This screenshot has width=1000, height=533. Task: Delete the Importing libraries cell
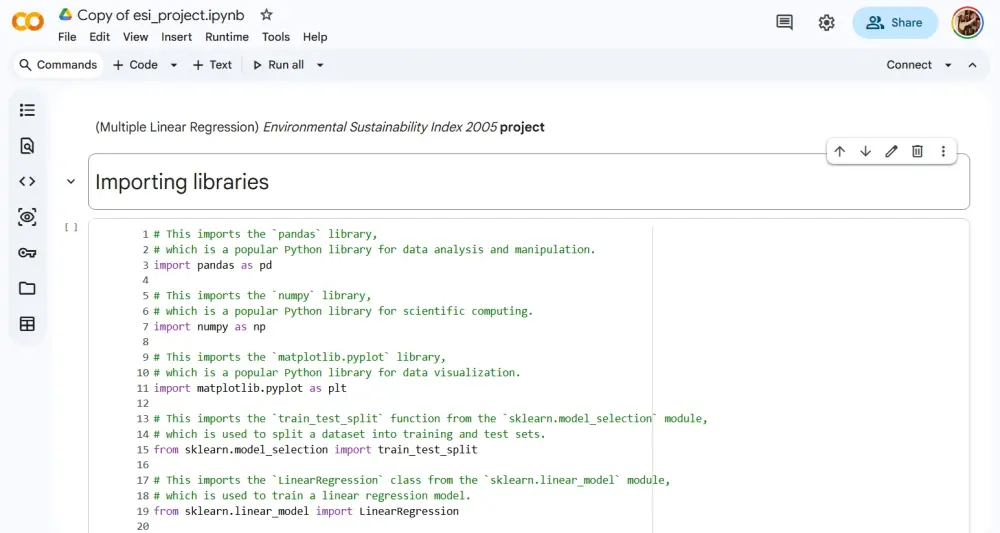pyautogui.click(x=917, y=151)
